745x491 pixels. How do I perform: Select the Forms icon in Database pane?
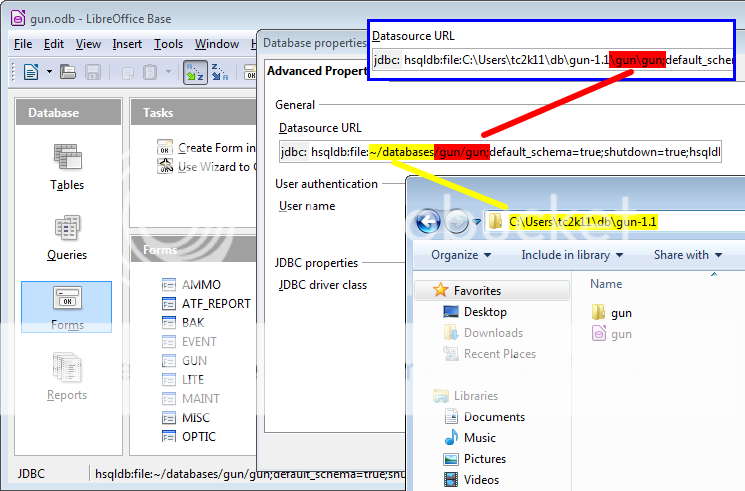coord(67,307)
